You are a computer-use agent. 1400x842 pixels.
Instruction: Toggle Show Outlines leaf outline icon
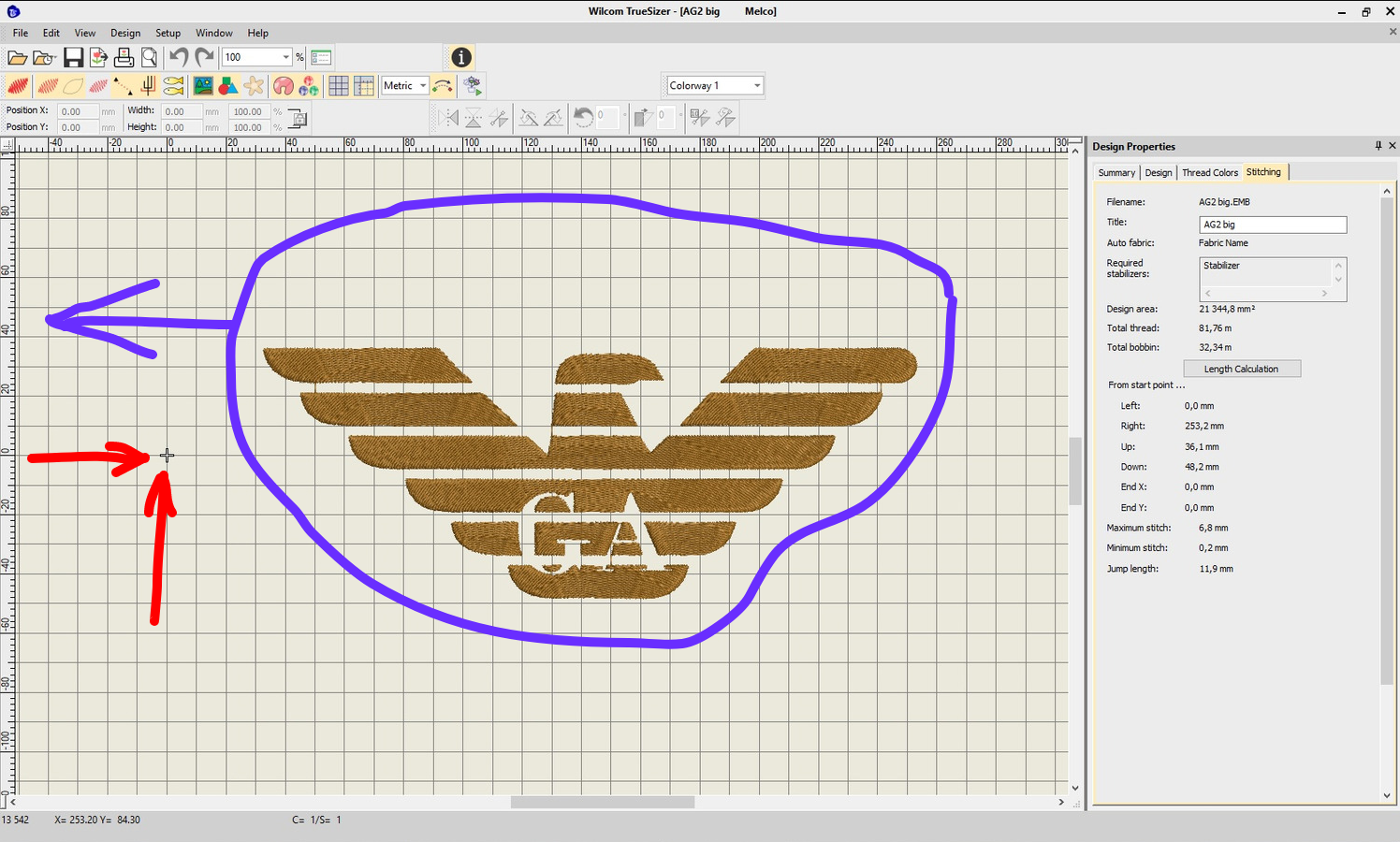[x=73, y=86]
